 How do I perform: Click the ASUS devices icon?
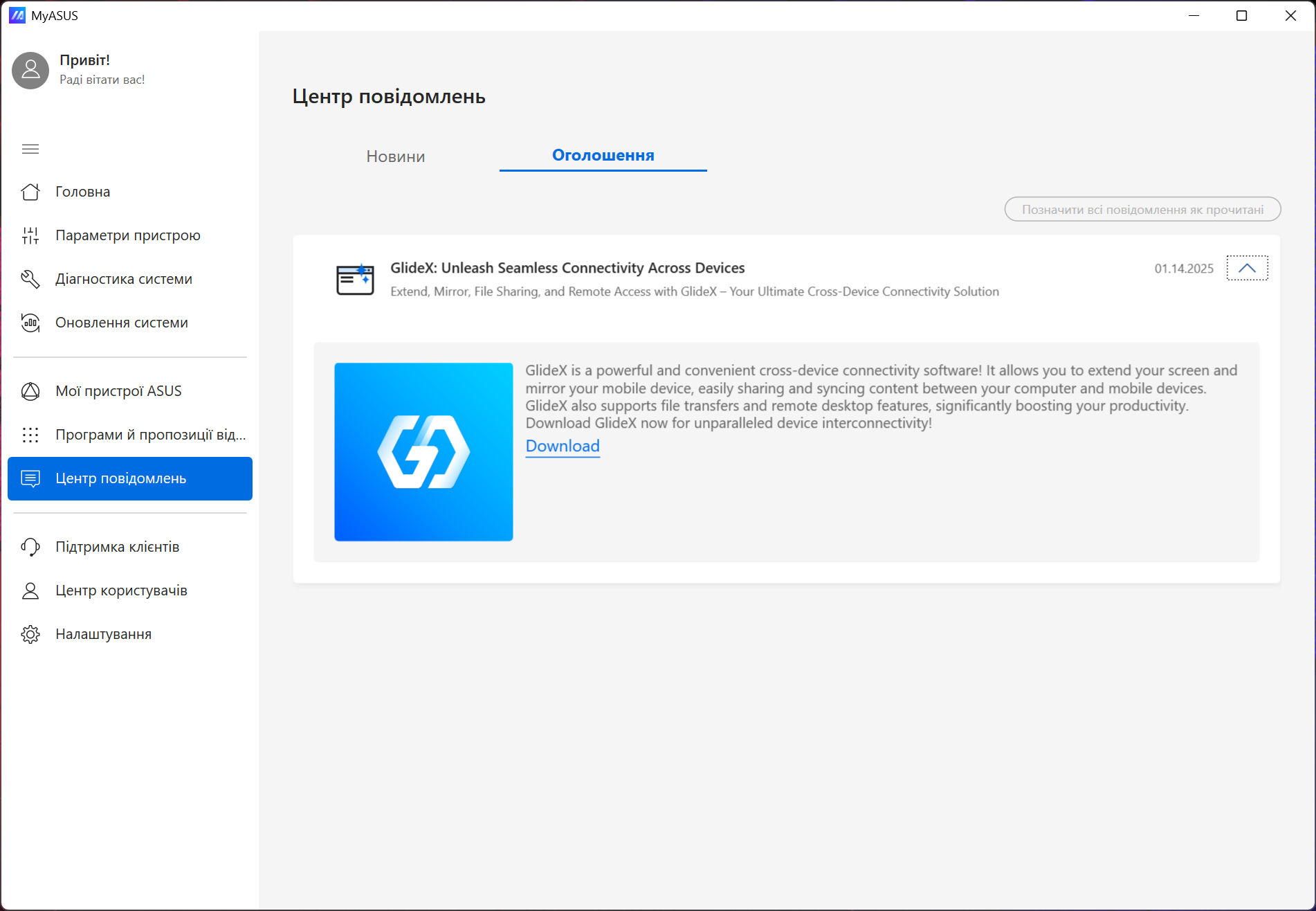tap(30, 391)
